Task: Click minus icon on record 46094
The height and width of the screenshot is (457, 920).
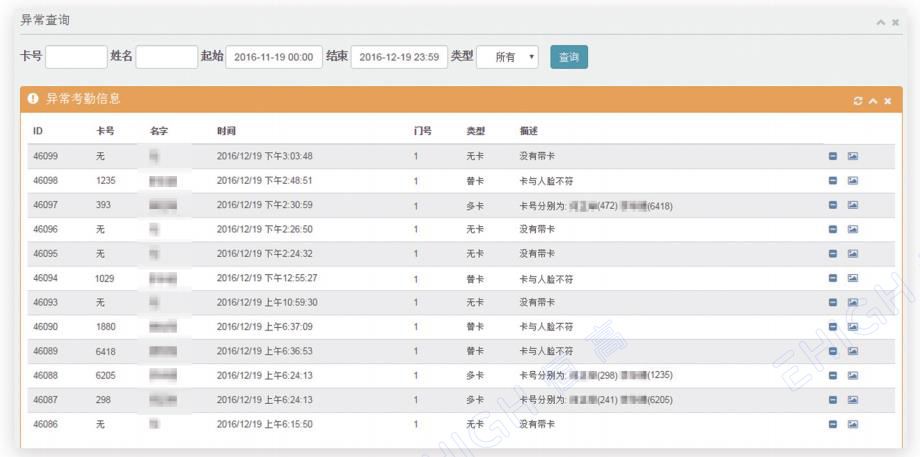Action: [833, 278]
